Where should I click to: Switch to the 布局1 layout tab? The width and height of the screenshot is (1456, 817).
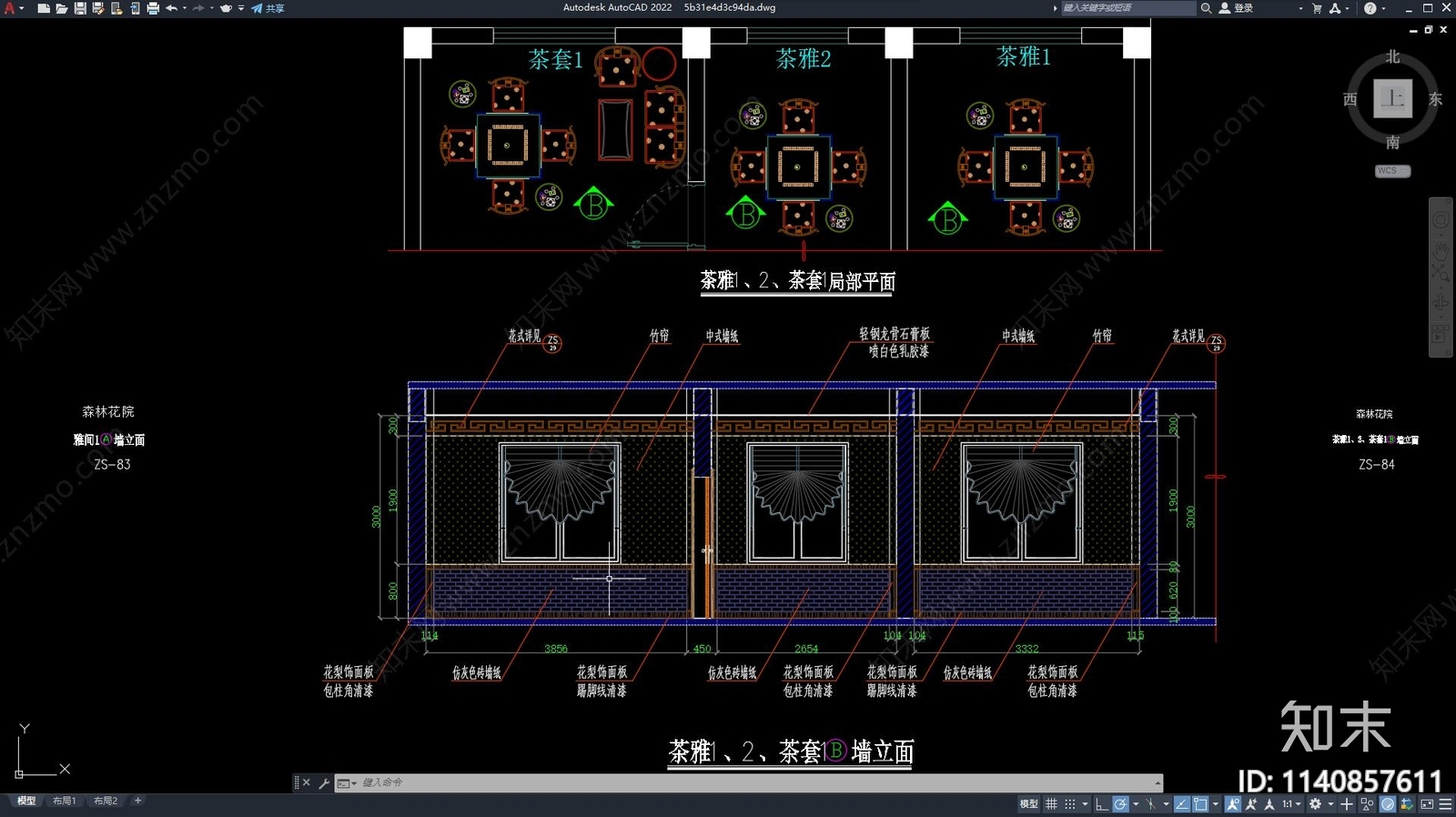[x=64, y=801]
